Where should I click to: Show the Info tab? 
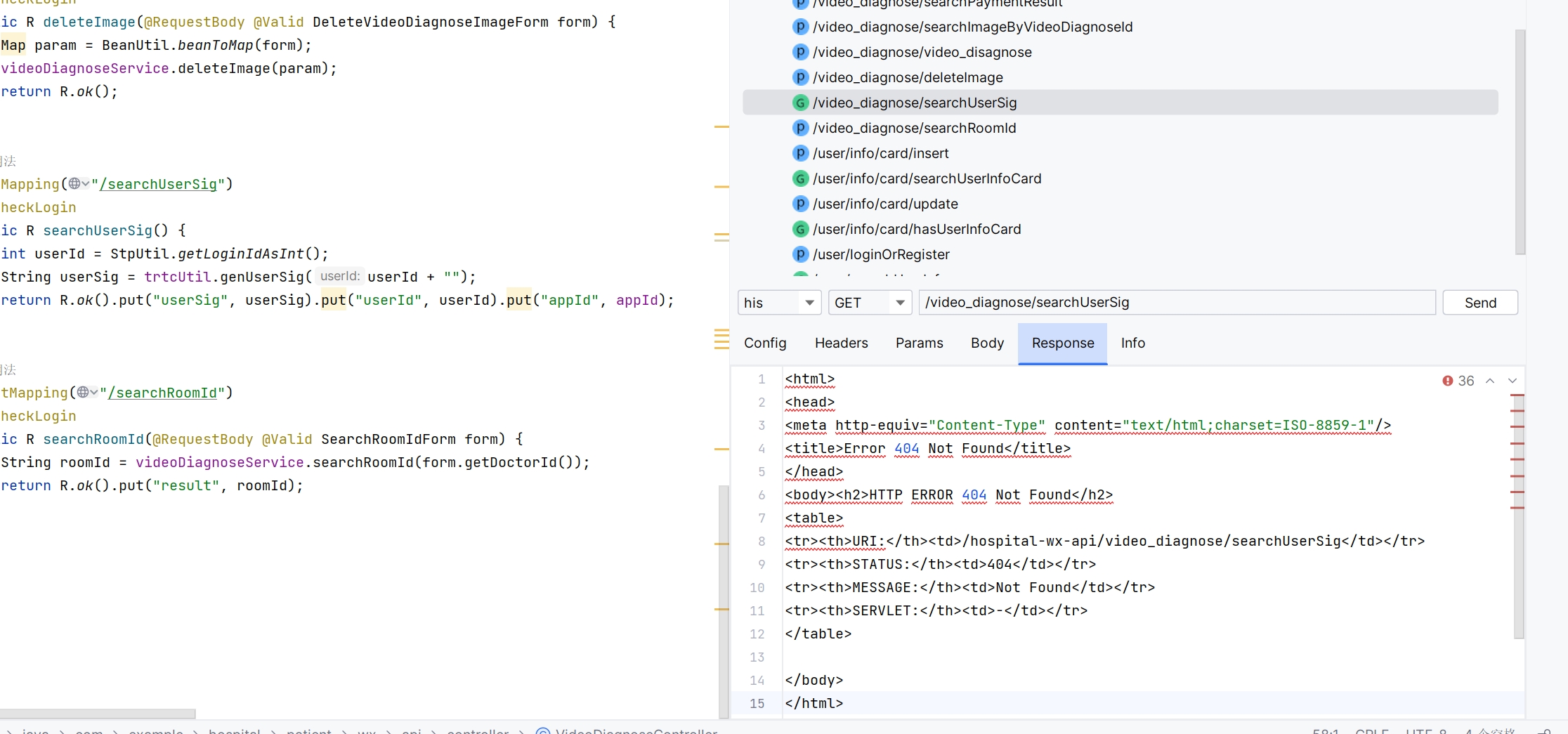point(1133,343)
